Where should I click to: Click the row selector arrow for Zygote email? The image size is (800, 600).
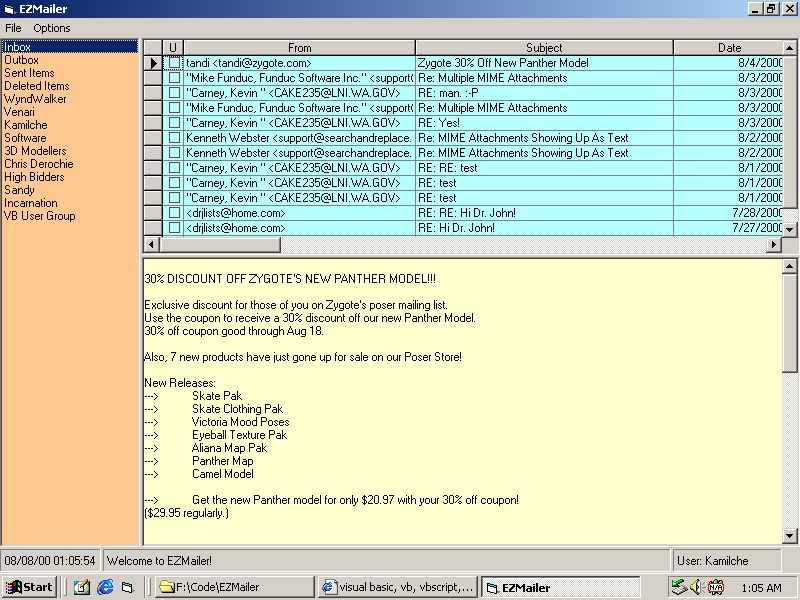(153, 63)
